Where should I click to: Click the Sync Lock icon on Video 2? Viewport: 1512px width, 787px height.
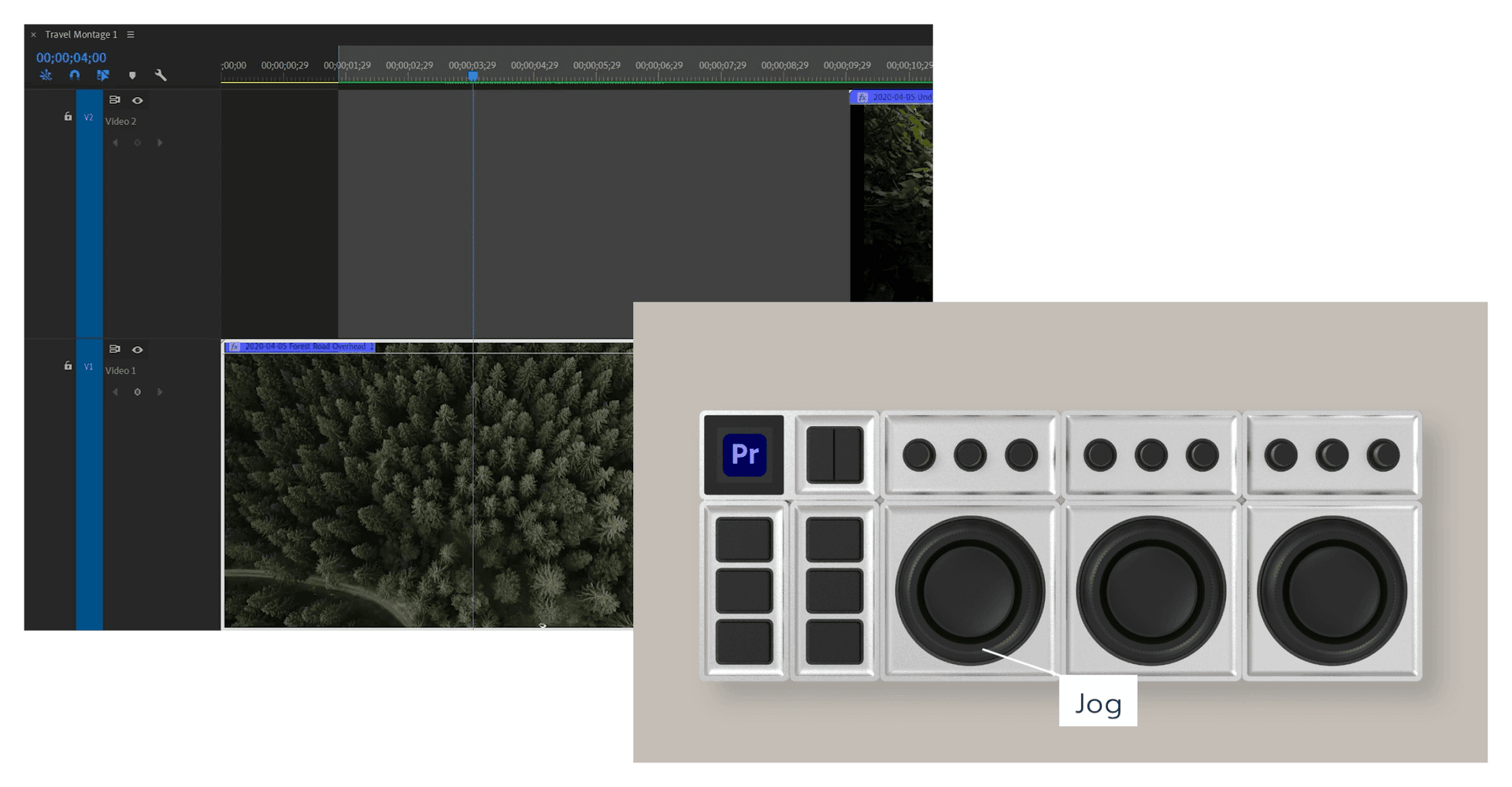point(114,99)
